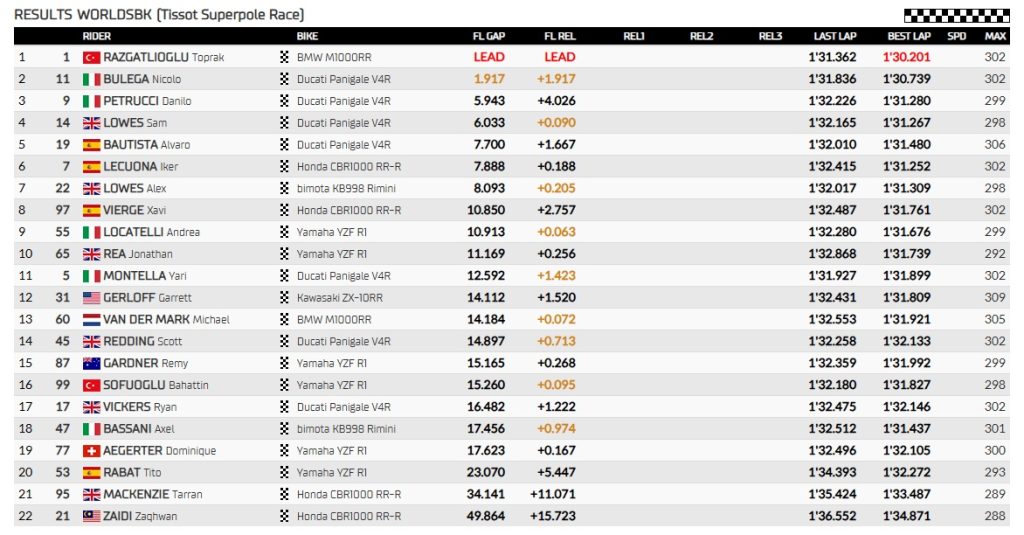Click the RIDER column header
The image size is (1024, 535).
point(96,36)
